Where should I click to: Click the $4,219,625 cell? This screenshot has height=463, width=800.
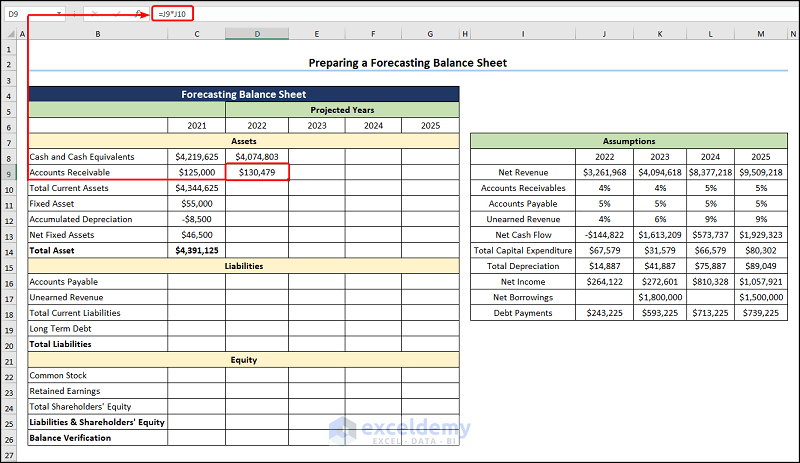click(x=196, y=157)
